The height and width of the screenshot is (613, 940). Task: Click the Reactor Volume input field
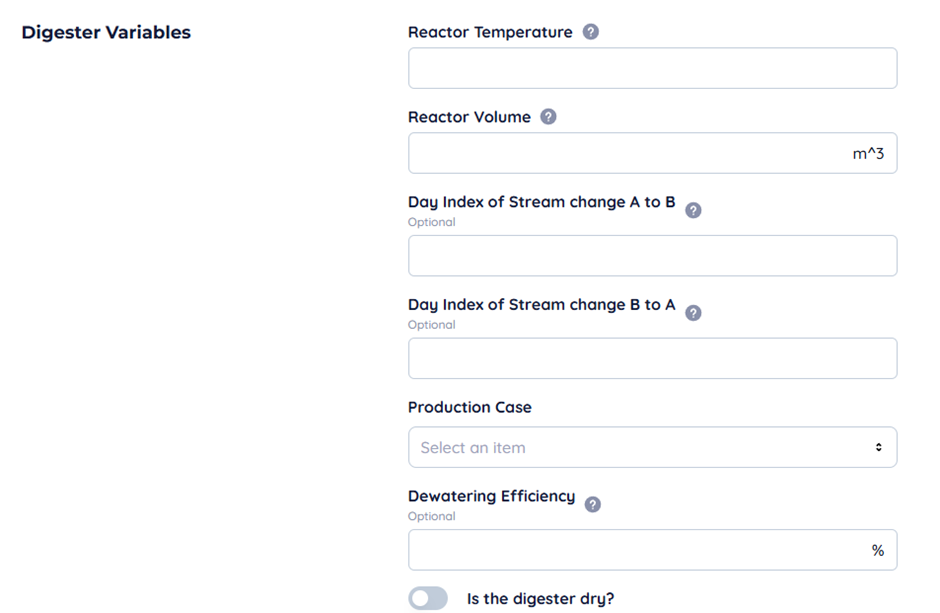(652, 152)
